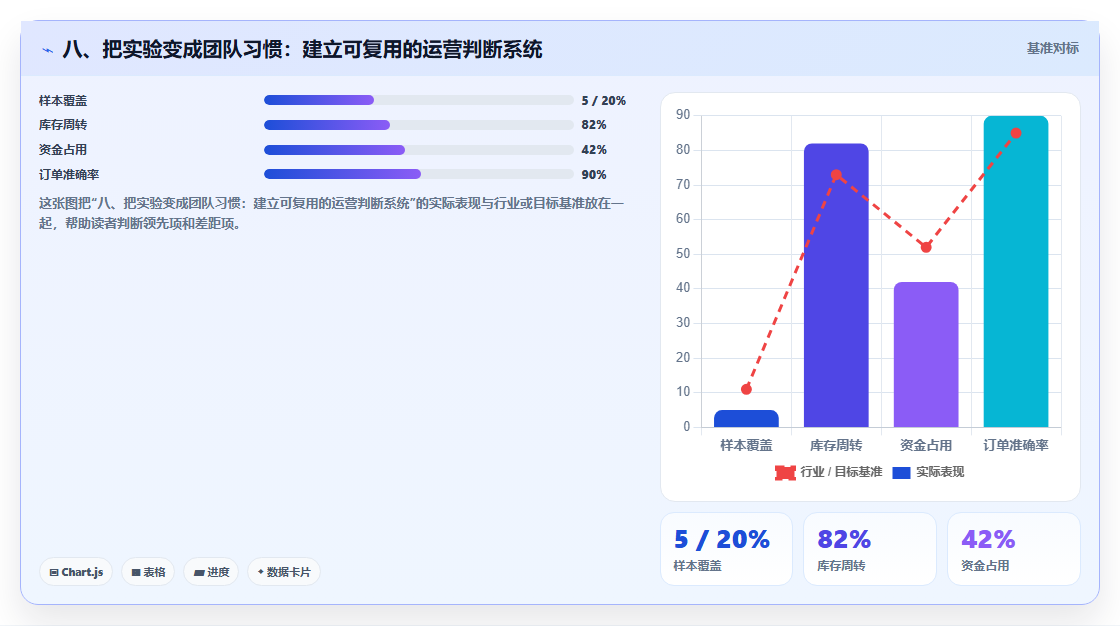The height and width of the screenshot is (626, 1120).
Task: Click the 表格 tag chip
Action: point(148,572)
